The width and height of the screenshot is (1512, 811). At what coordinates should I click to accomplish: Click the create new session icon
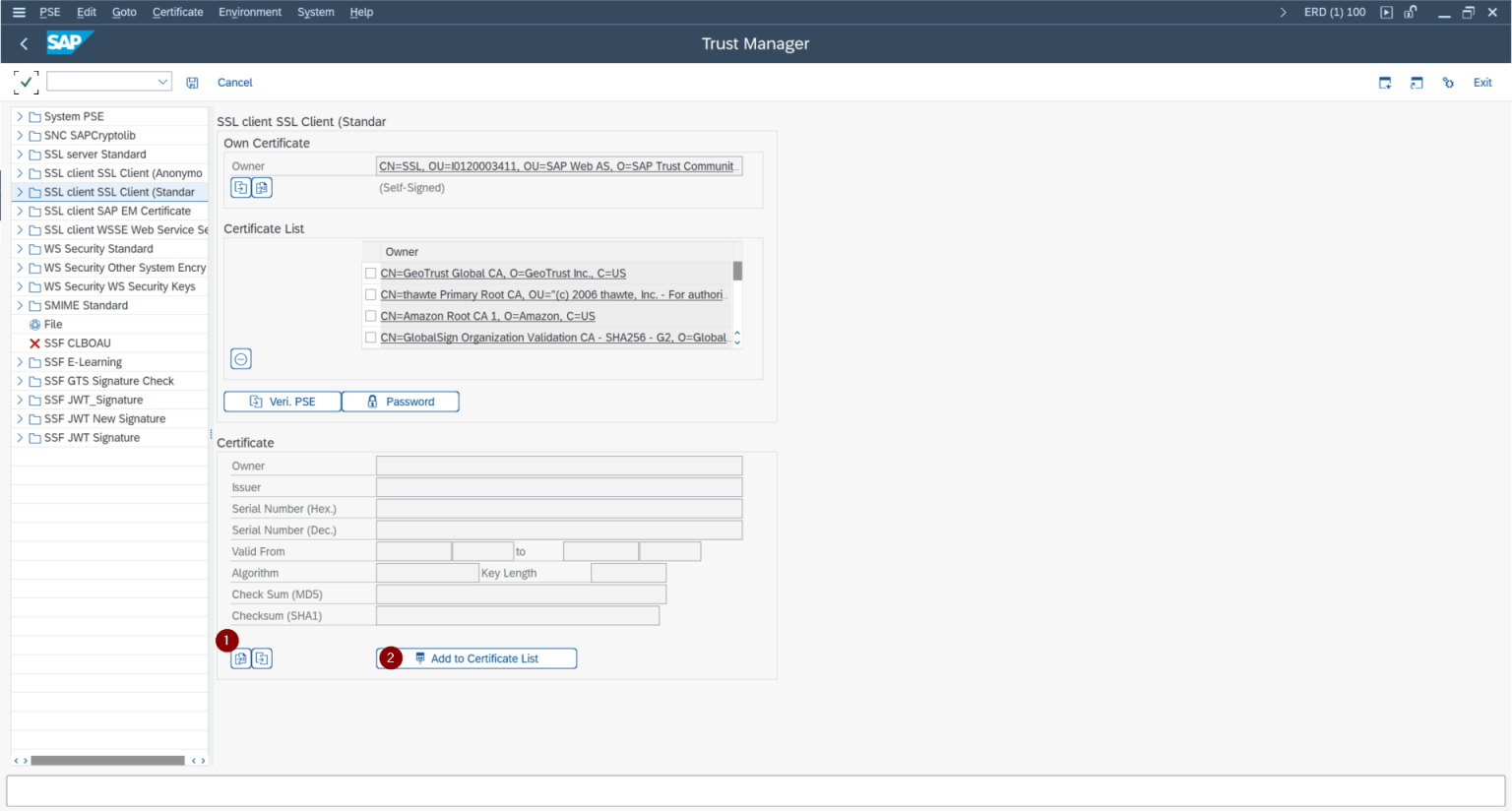tap(1385, 83)
